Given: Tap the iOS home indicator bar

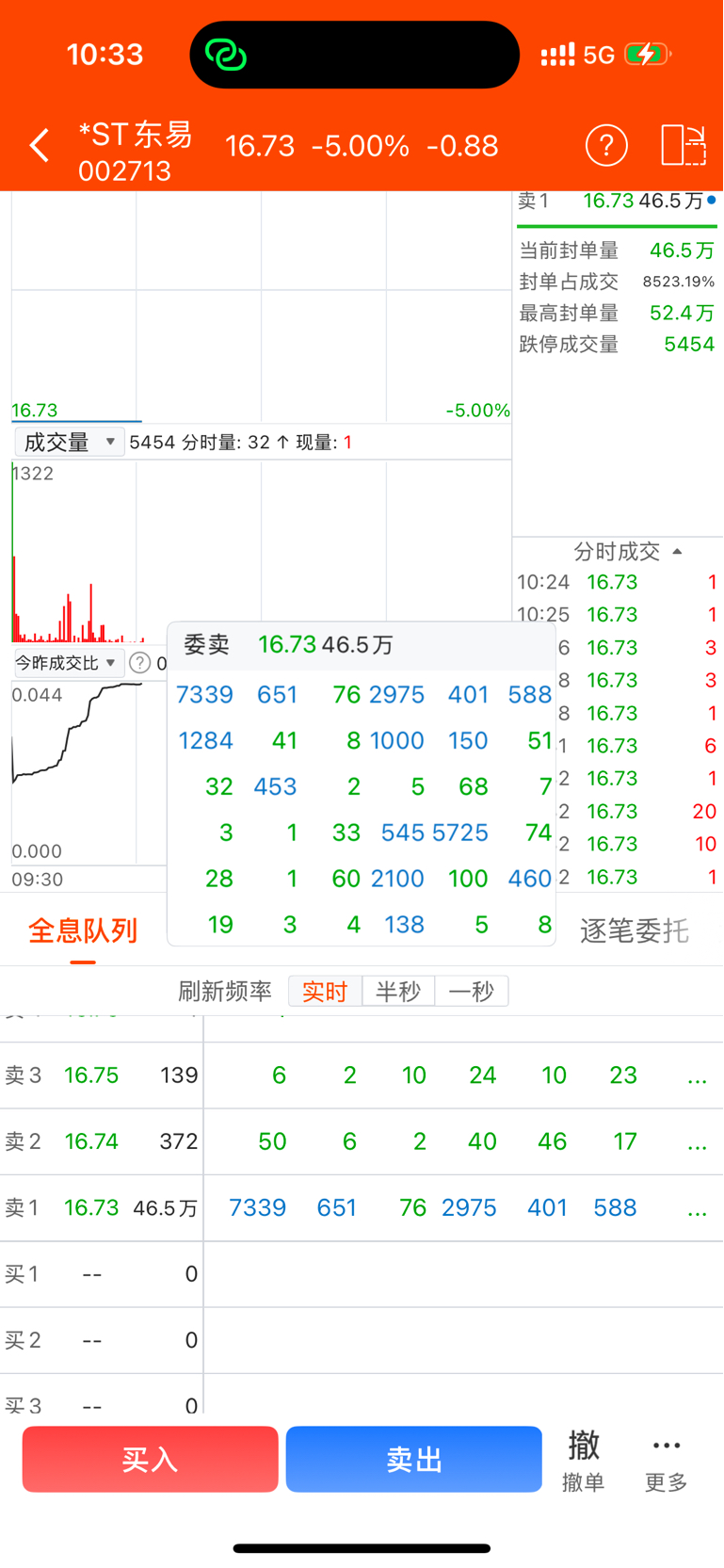Looking at the screenshot, I should [x=362, y=1548].
